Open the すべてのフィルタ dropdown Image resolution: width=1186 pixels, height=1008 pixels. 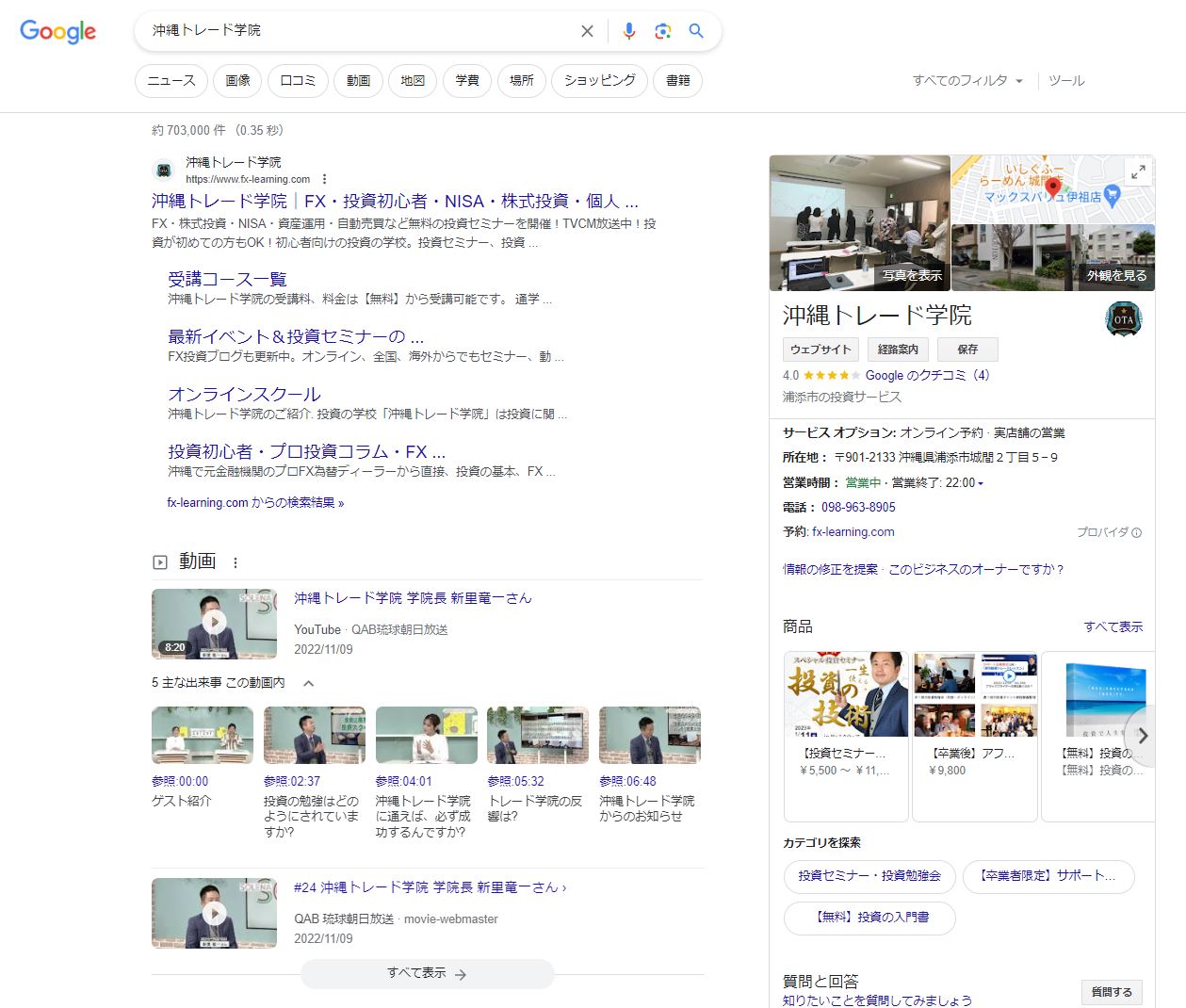coord(967,81)
